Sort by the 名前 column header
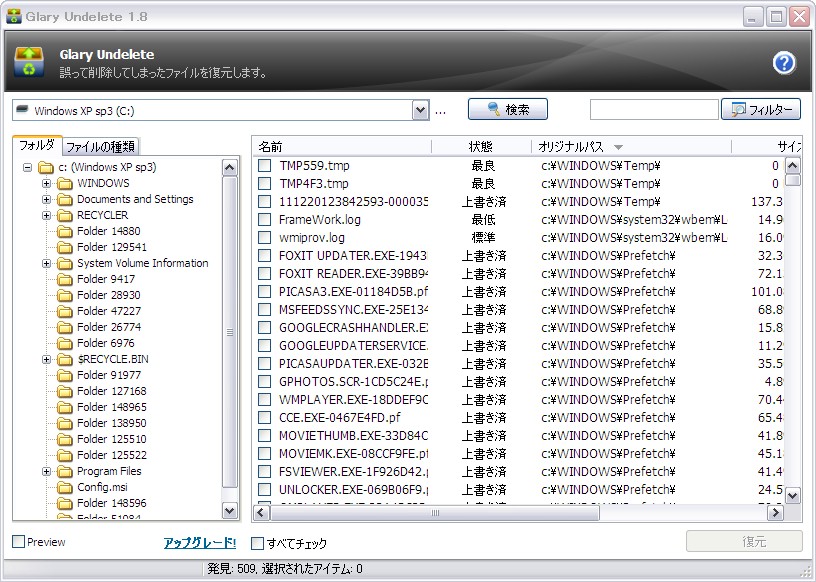 [x=342, y=147]
